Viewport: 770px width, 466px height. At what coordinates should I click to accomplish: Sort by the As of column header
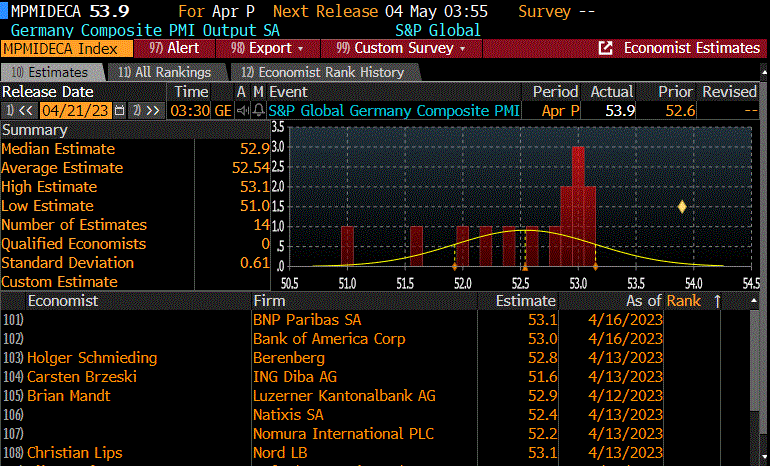pyautogui.click(x=644, y=301)
